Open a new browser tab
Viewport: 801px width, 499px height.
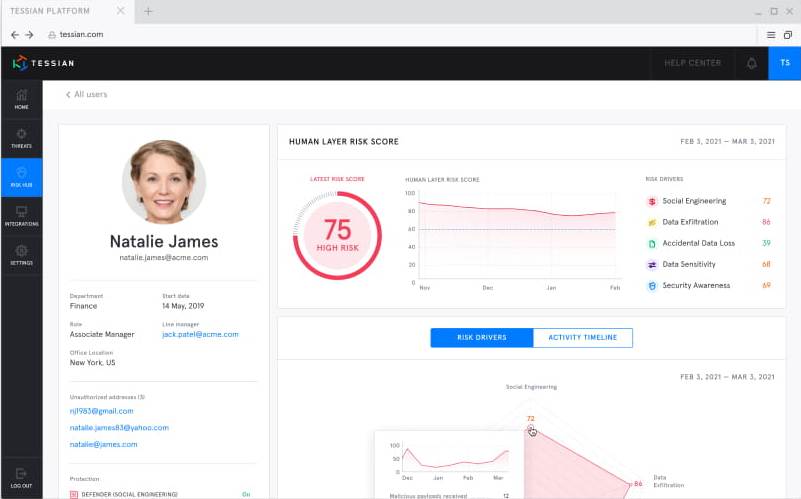[148, 11]
